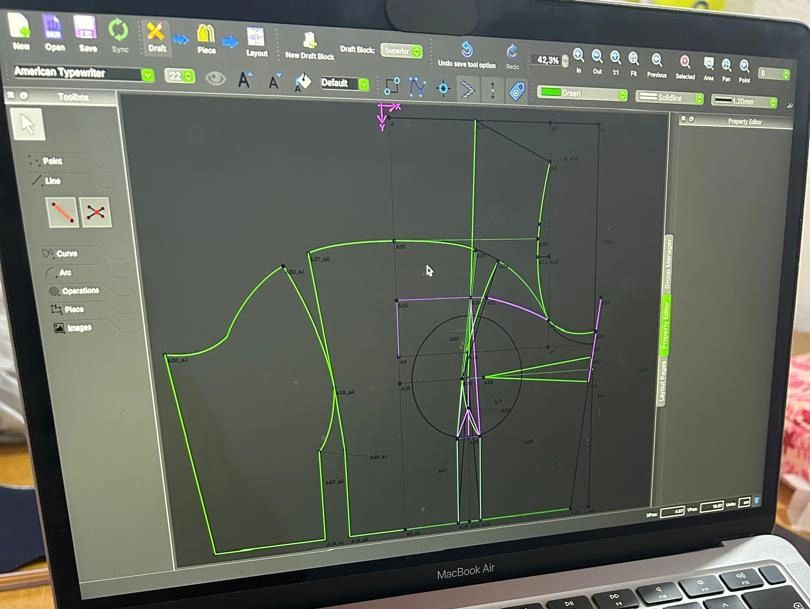The width and height of the screenshot is (810, 609).
Task: Sync measurements with the Sync icon
Action: pyautogui.click(x=119, y=36)
